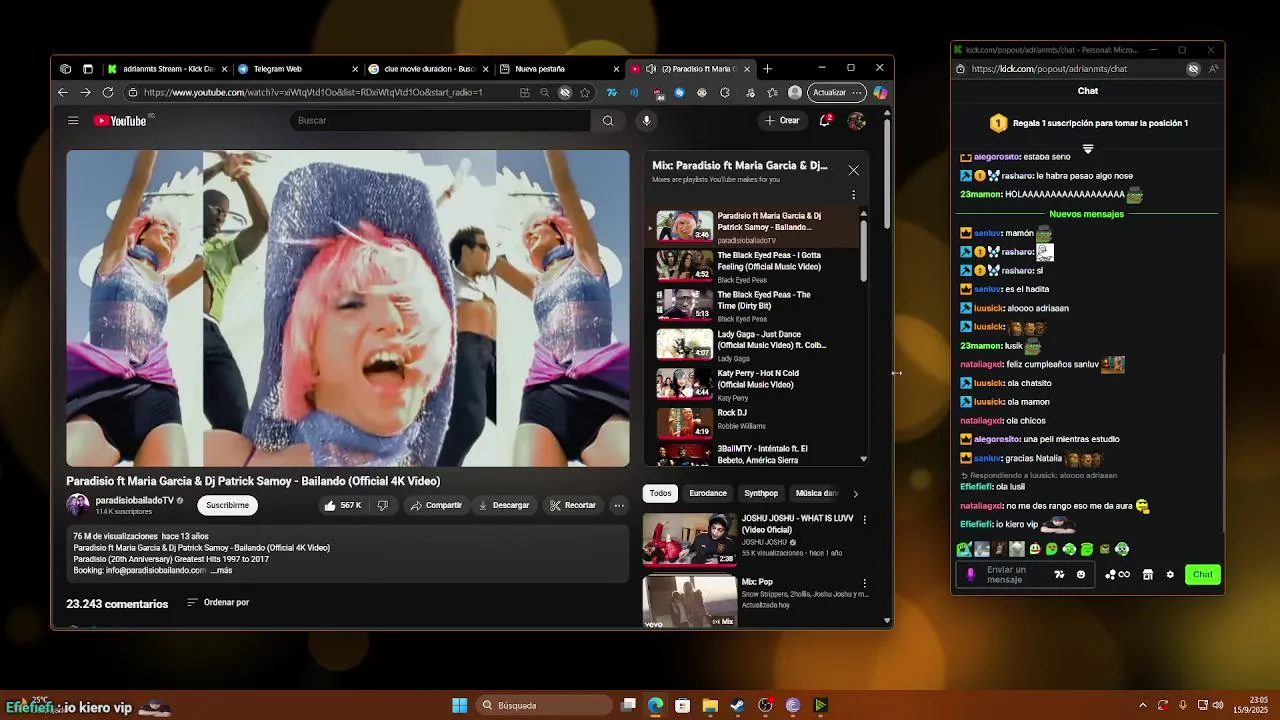
Task: Dislike the Bailando video
Action: click(x=382, y=506)
